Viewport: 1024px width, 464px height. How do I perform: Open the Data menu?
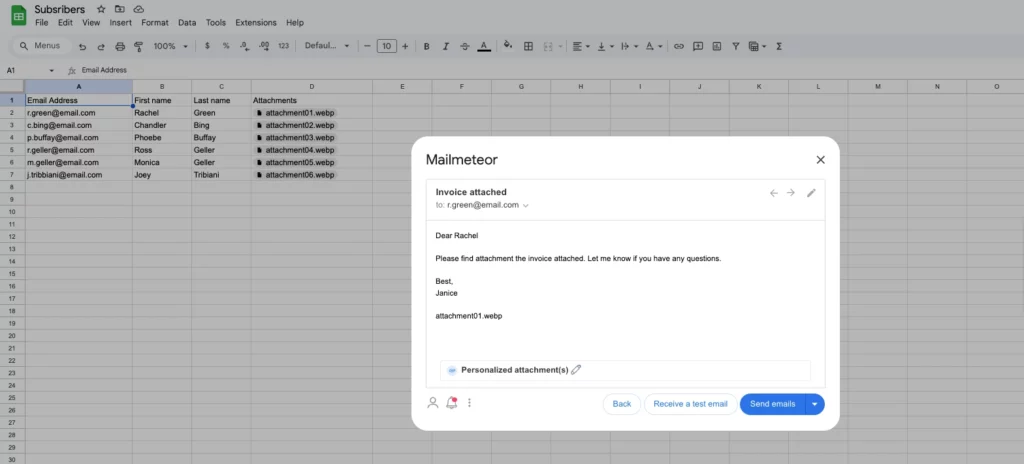[187, 22]
